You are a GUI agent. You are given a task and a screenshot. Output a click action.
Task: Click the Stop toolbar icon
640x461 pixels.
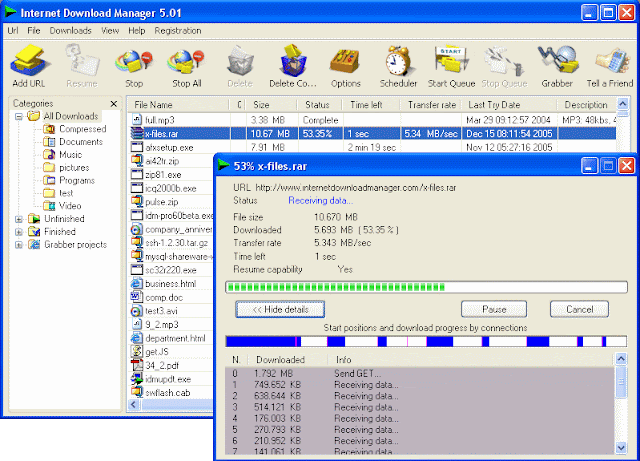click(134, 61)
